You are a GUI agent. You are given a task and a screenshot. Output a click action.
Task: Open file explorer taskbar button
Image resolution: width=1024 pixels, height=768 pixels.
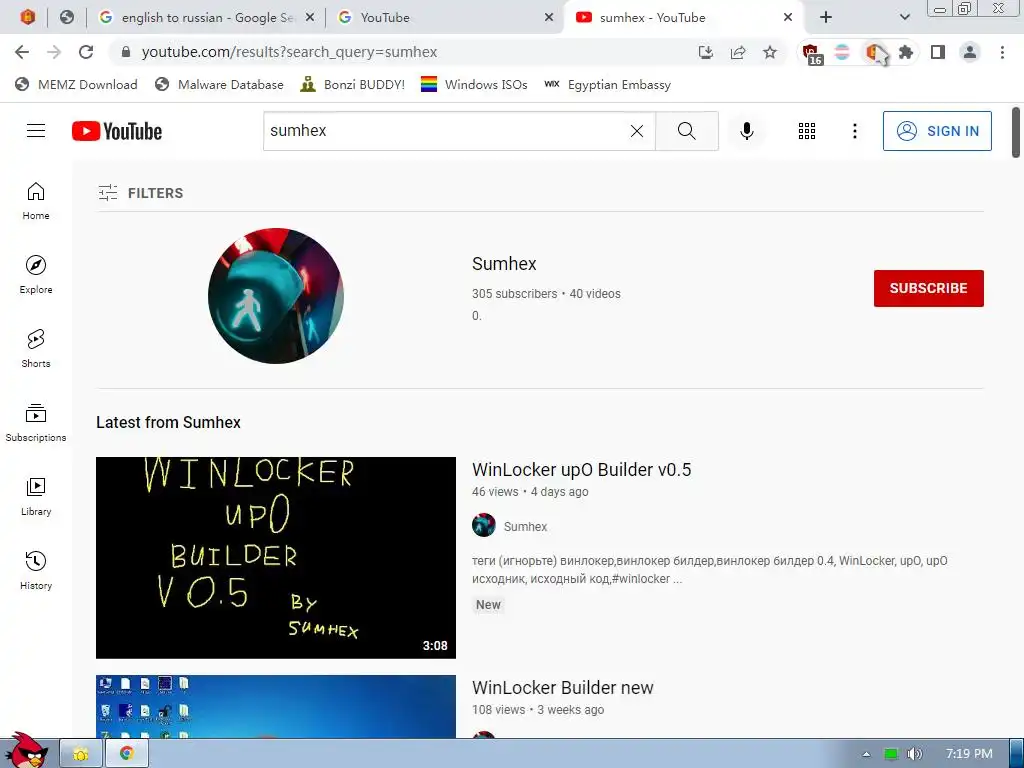coord(80,754)
